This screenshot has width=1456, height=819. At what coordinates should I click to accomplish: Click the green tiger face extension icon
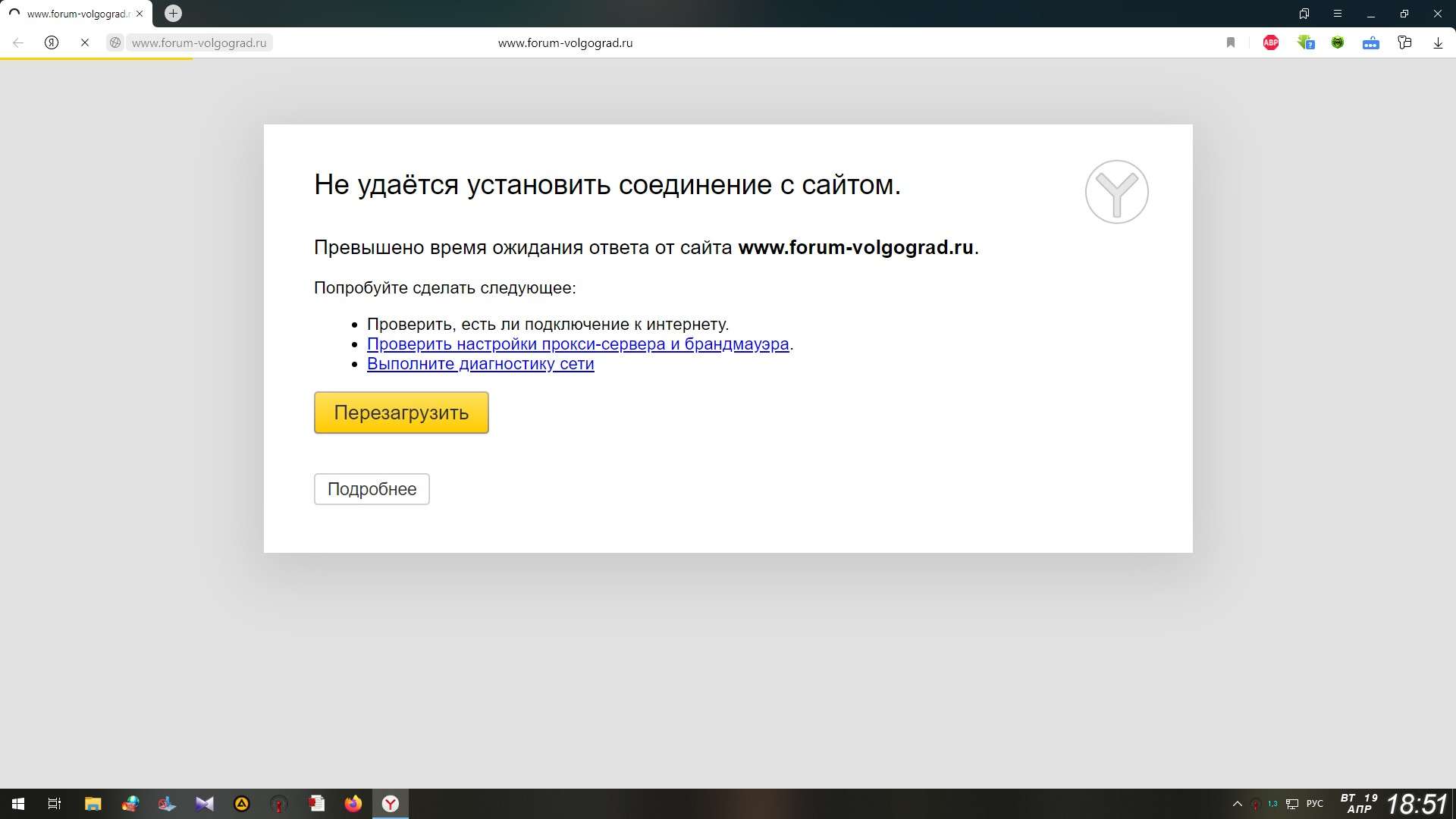click(1338, 43)
